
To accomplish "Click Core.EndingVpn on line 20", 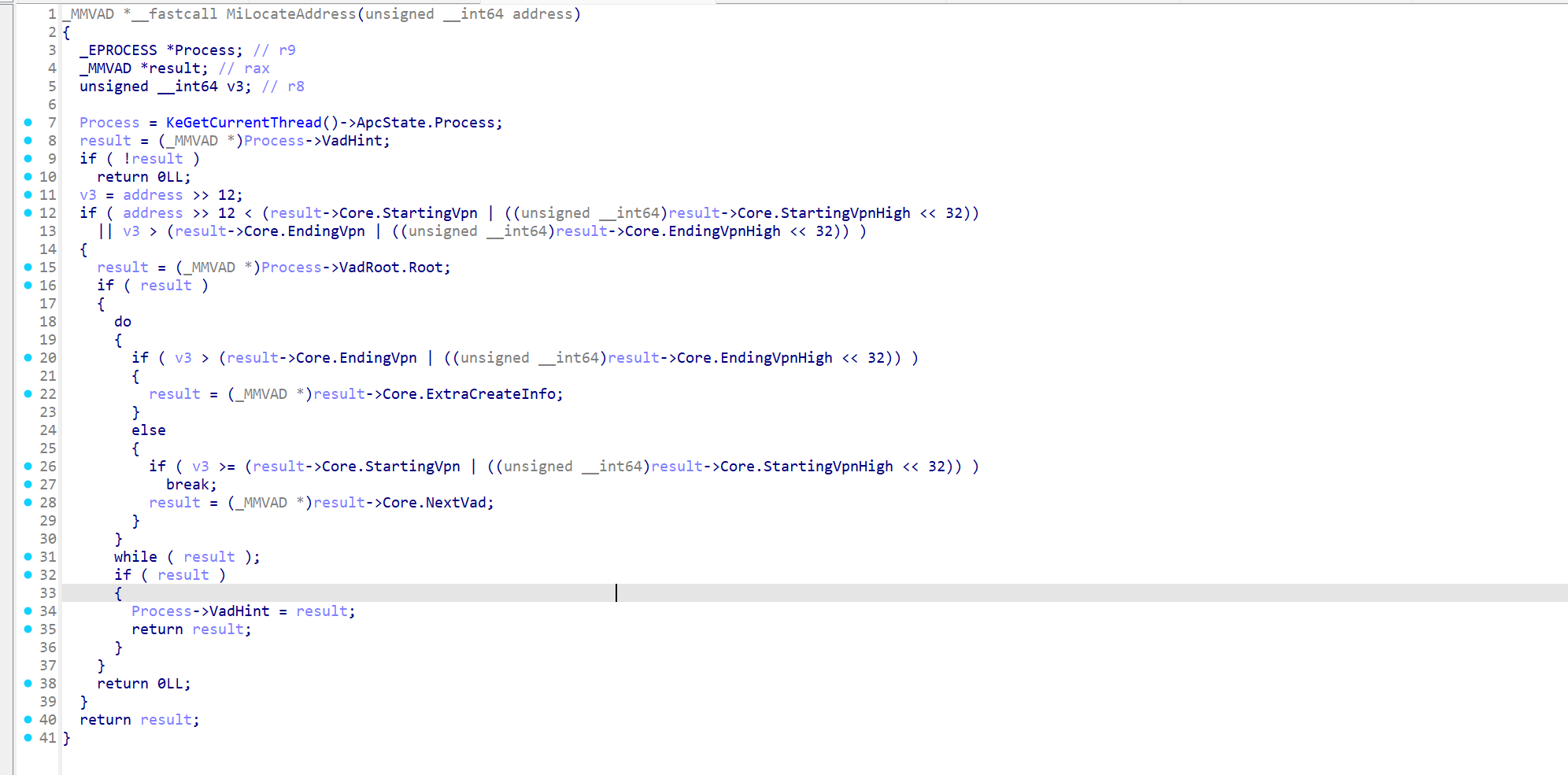I will pos(357,358).
